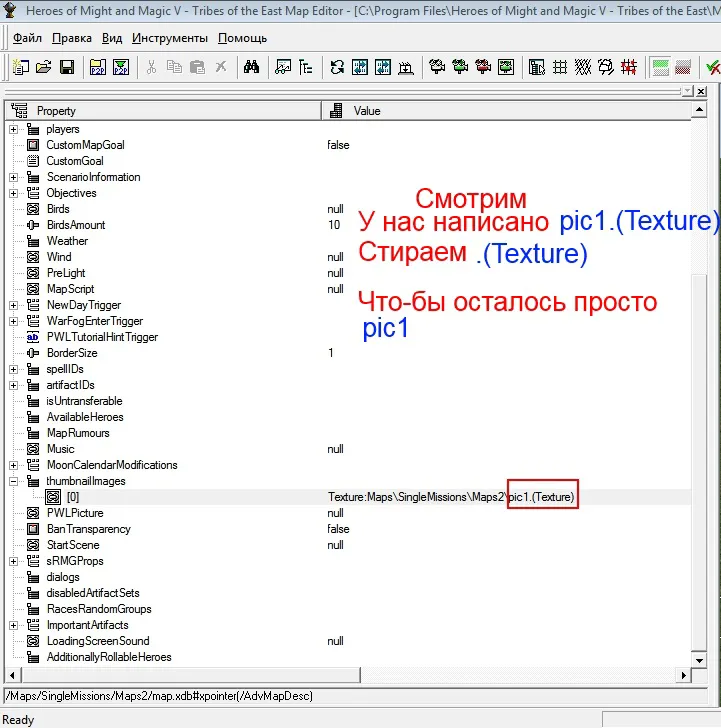The height and width of the screenshot is (728, 721).
Task: Click the properties panel toolbar icon
Action: point(537,68)
